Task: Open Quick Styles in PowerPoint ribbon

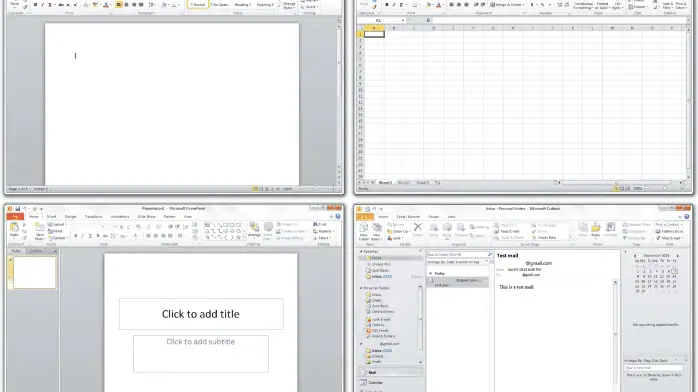Action: [x=268, y=230]
